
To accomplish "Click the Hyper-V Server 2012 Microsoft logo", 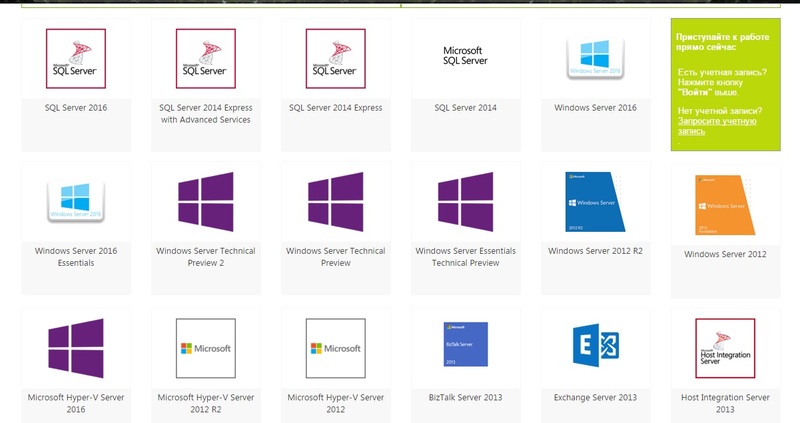I will pos(336,349).
